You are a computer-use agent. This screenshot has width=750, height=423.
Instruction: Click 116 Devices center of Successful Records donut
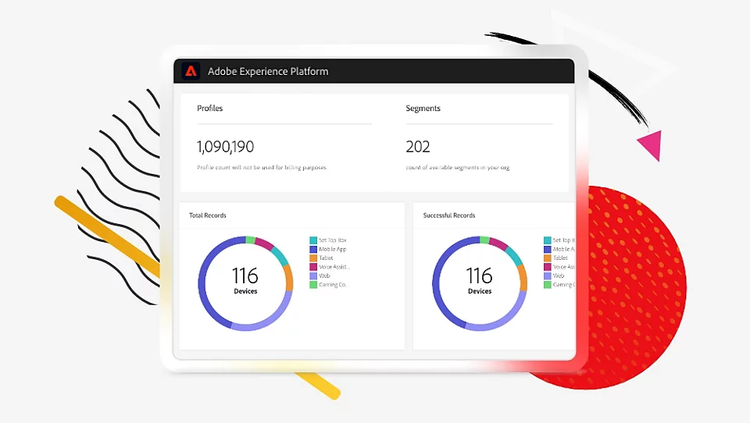coord(479,281)
